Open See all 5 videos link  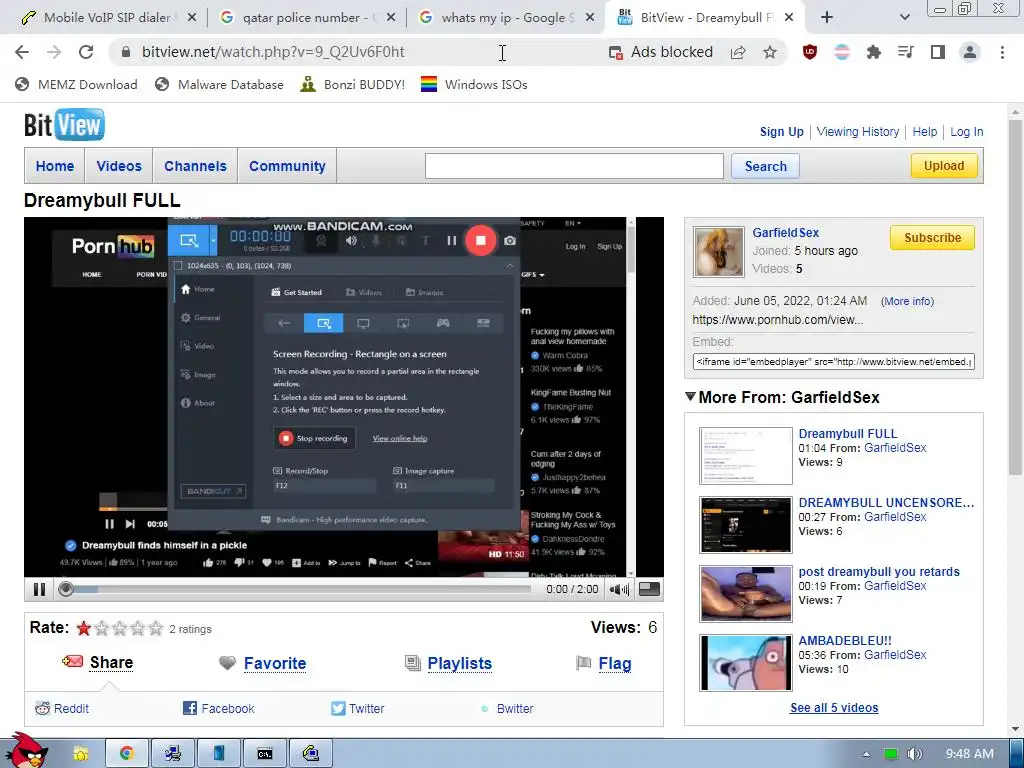pyautogui.click(x=834, y=707)
